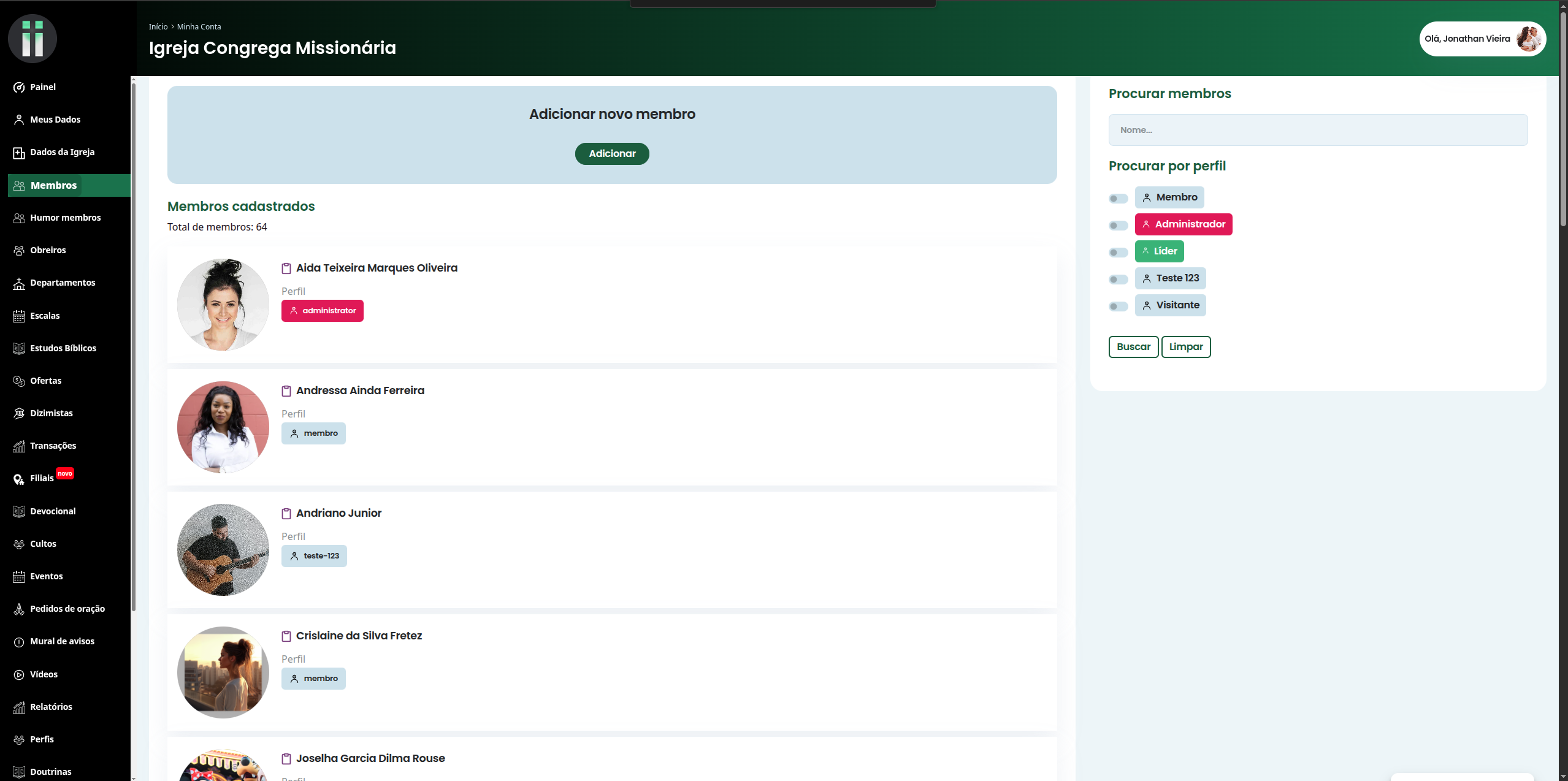Image resolution: width=1568 pixels, height=781 pixels.
Task: Go to Escalas menu item
Action: pos(45,316)
